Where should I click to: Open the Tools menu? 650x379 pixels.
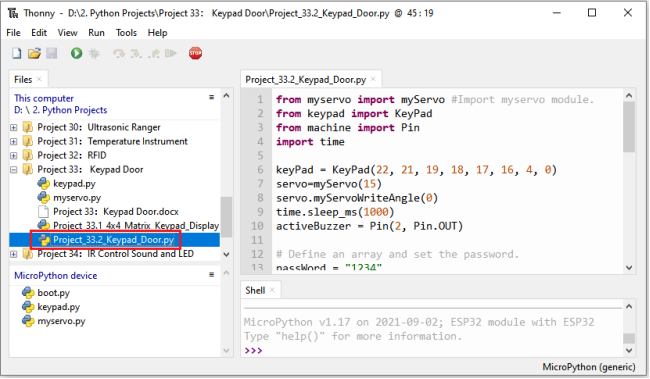126,33
